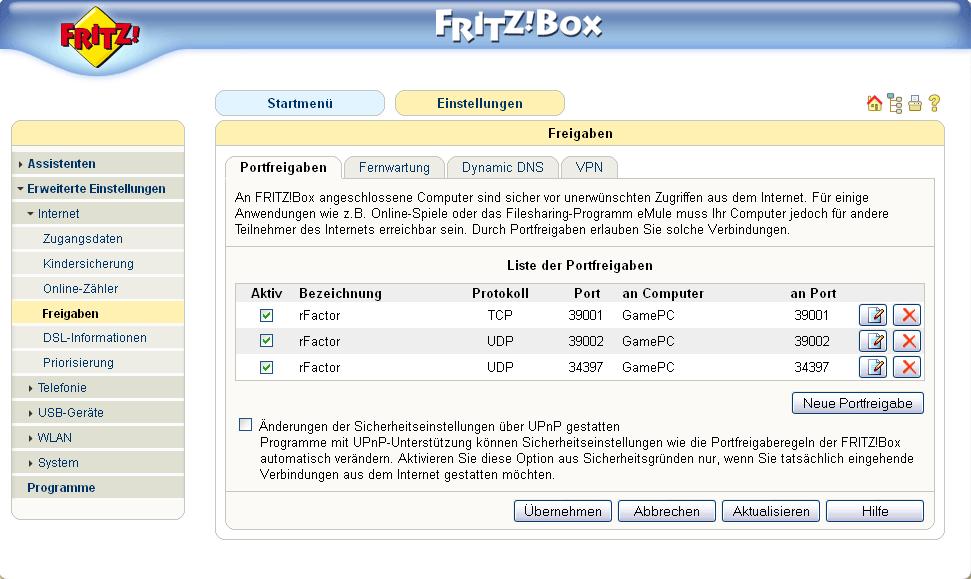
Task: Uncheck Aktiv for the UDP 34397 rule
Action: click(266, 367)
